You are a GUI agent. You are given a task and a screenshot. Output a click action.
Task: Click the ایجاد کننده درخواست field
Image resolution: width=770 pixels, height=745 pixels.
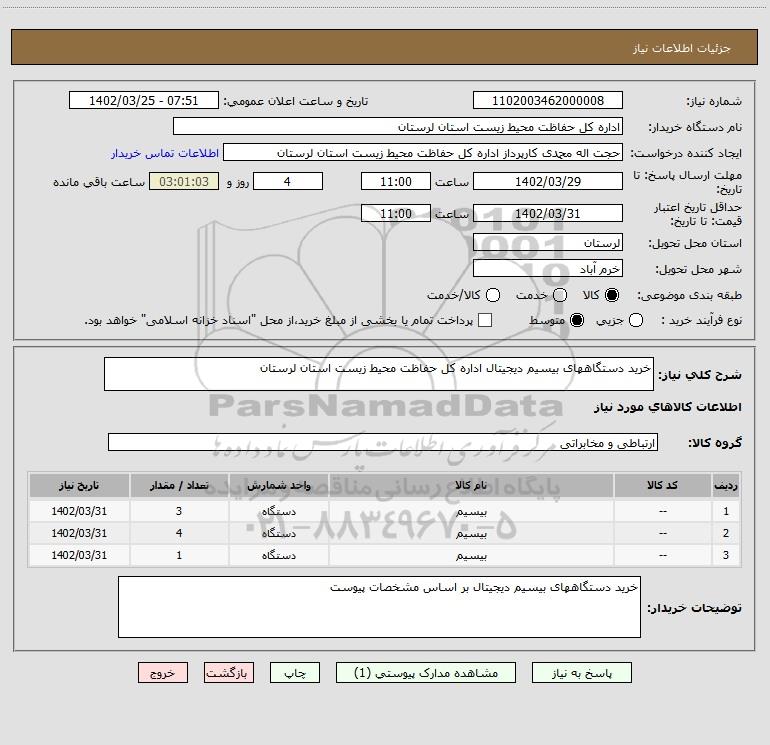tap(423, 152)
